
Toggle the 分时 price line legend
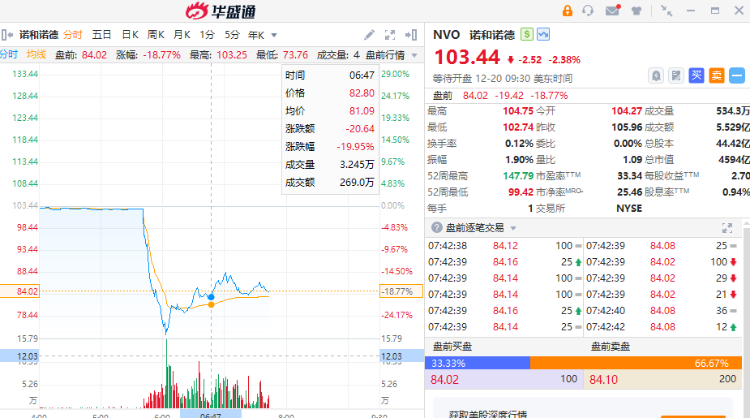click(x=9, y=54)
